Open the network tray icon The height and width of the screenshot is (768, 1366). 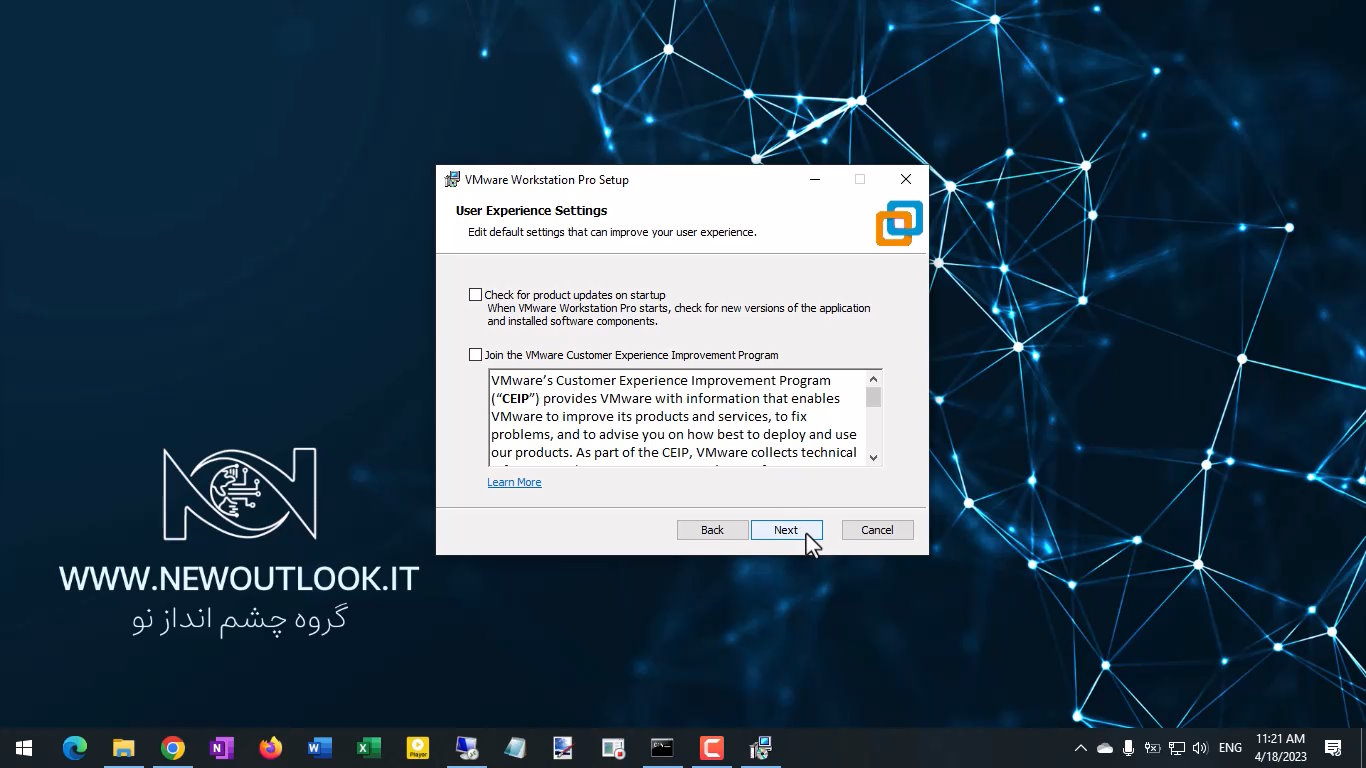1177,748
